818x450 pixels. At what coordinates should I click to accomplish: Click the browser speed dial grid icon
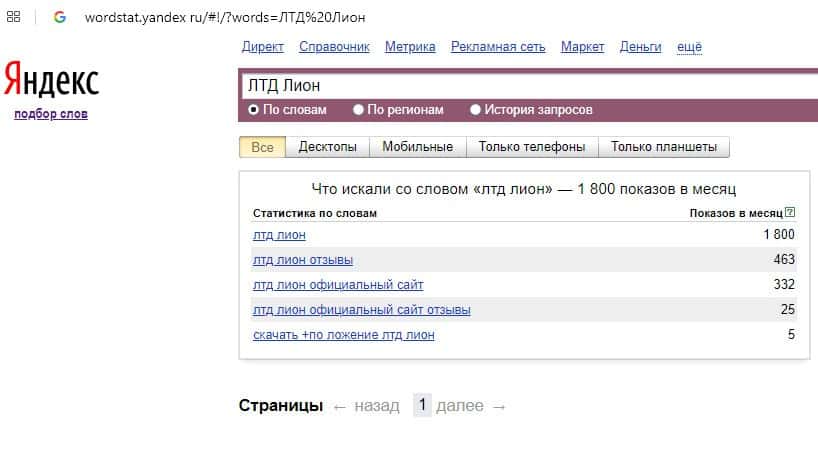click(x=14, y=17)
